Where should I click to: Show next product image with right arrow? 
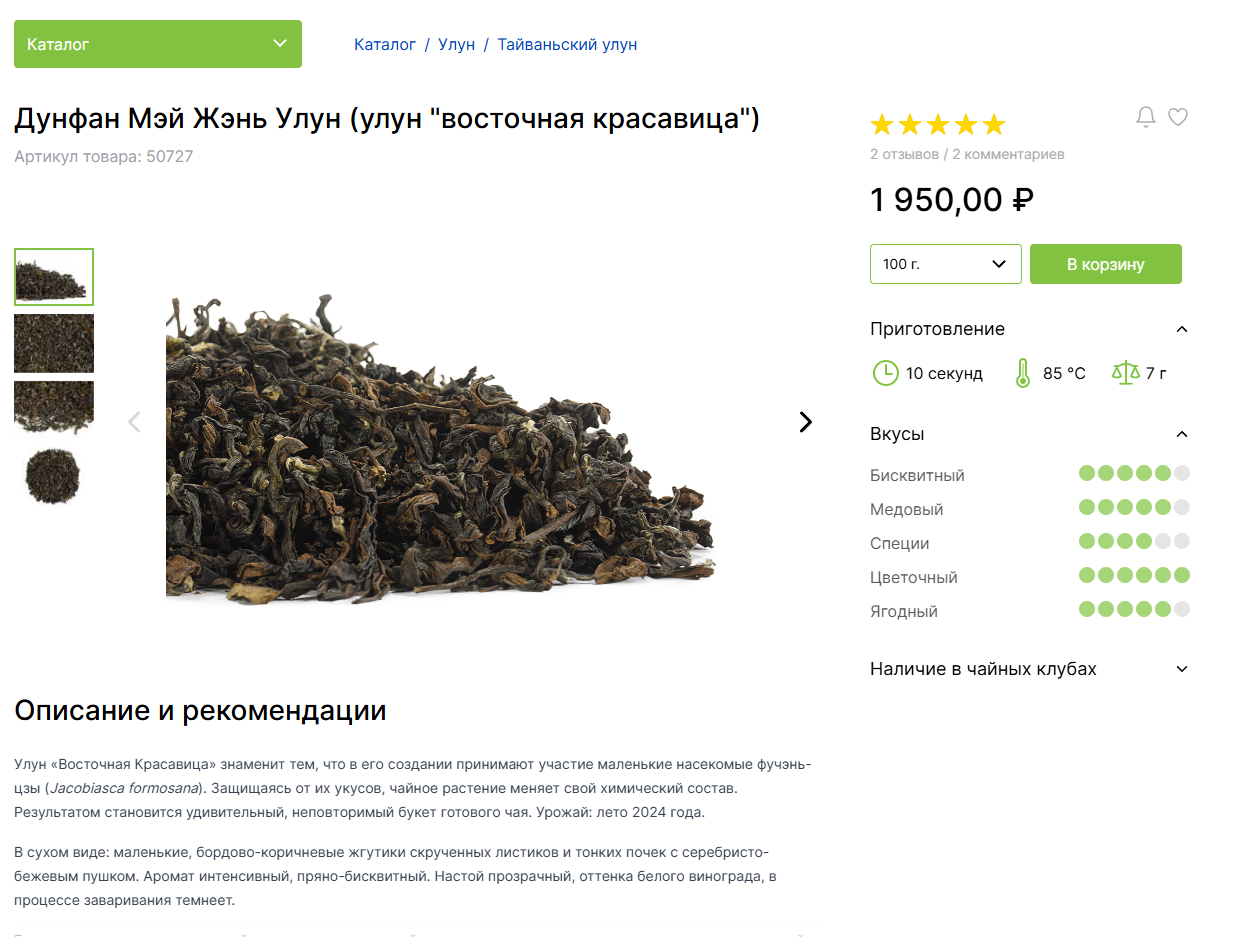[x=806, y=422]
